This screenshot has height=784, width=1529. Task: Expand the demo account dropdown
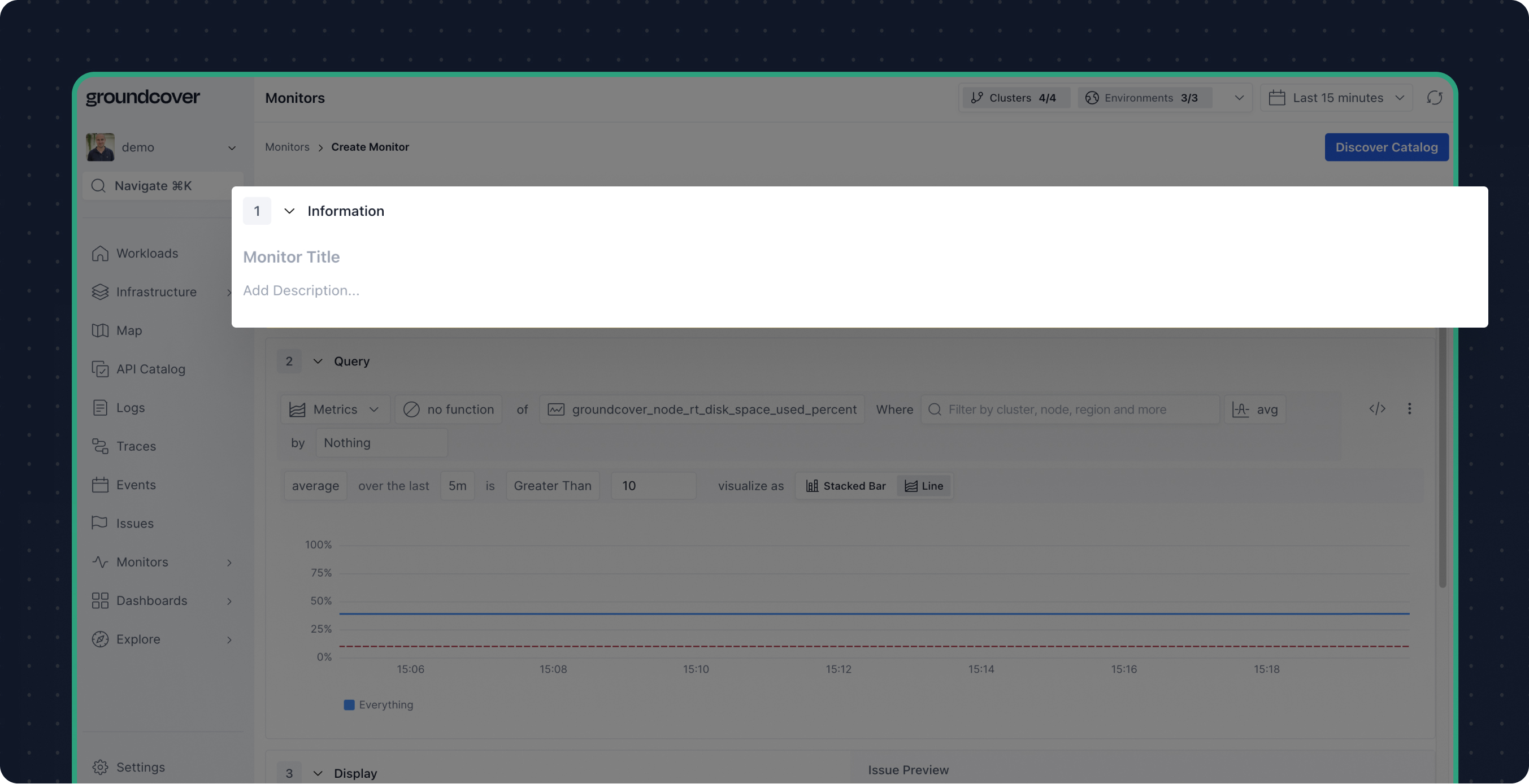click(232, 148)
